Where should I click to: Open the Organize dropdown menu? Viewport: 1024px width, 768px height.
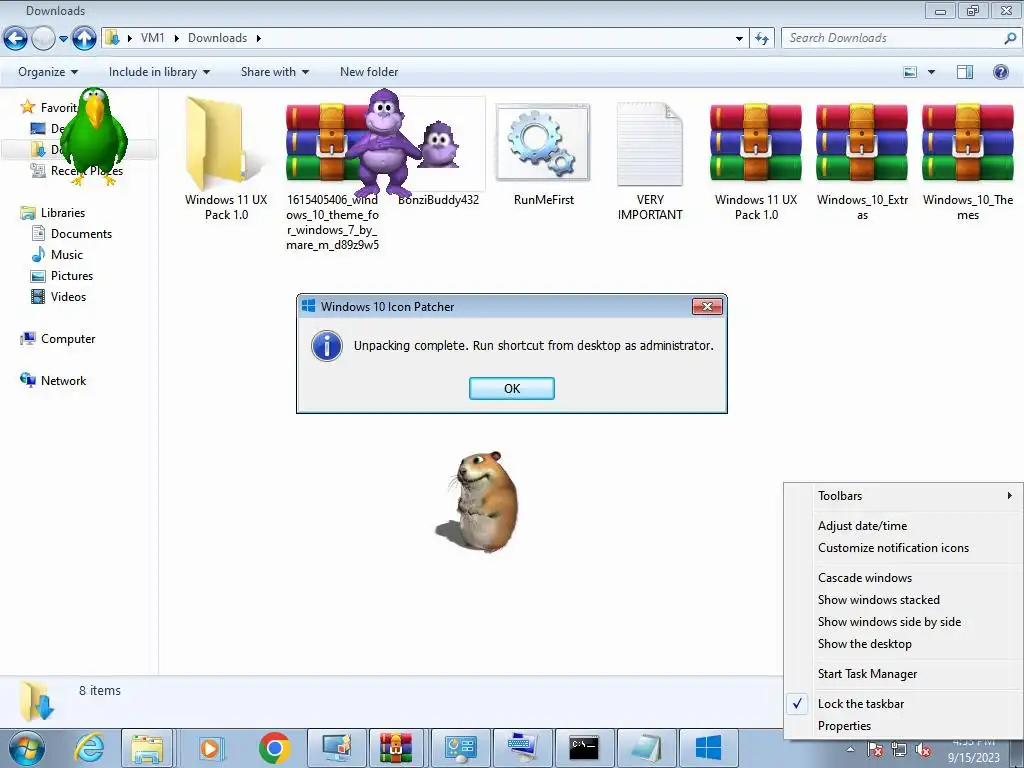click(x=48, y=72)
